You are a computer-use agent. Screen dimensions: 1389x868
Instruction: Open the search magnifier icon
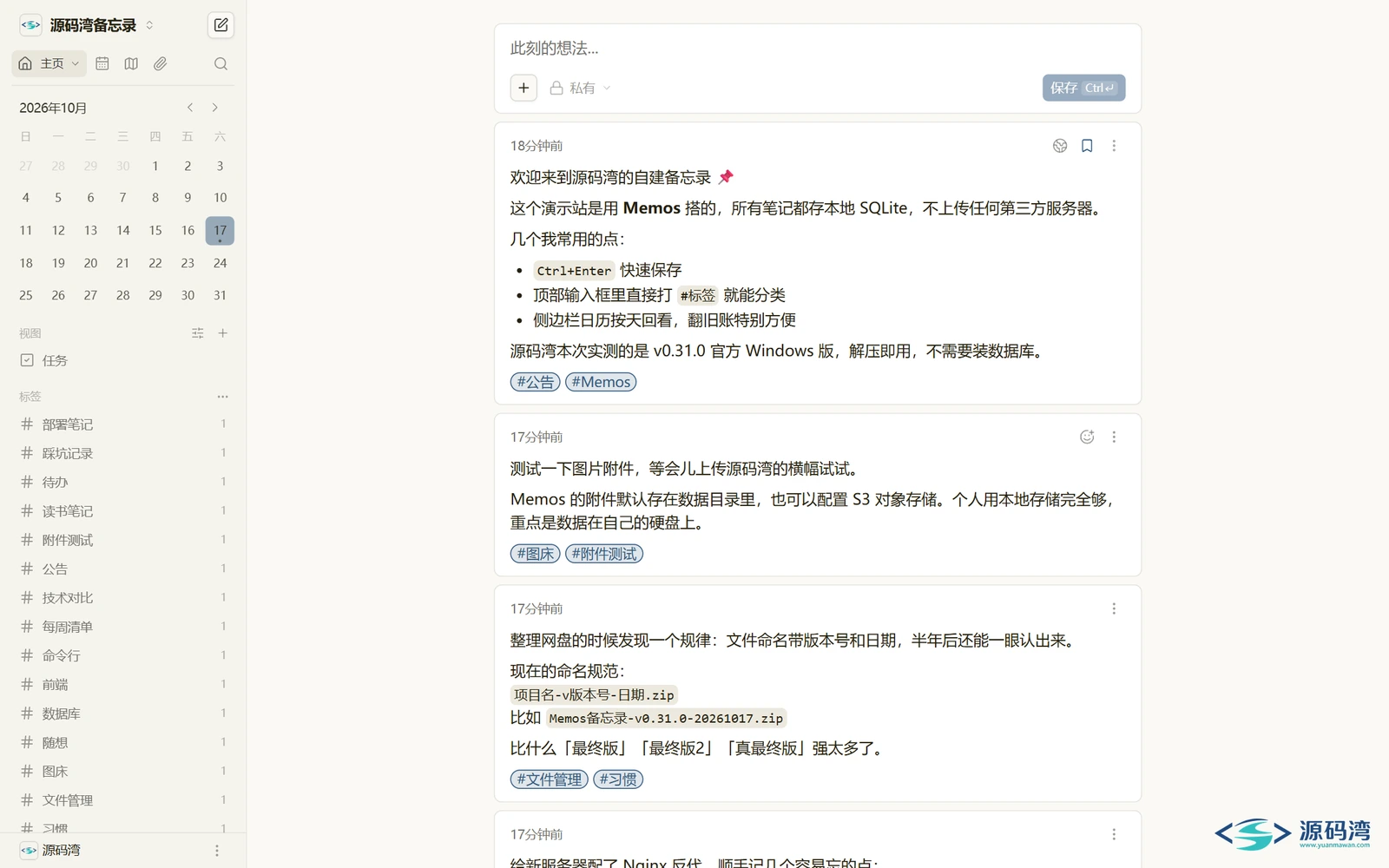221,63
